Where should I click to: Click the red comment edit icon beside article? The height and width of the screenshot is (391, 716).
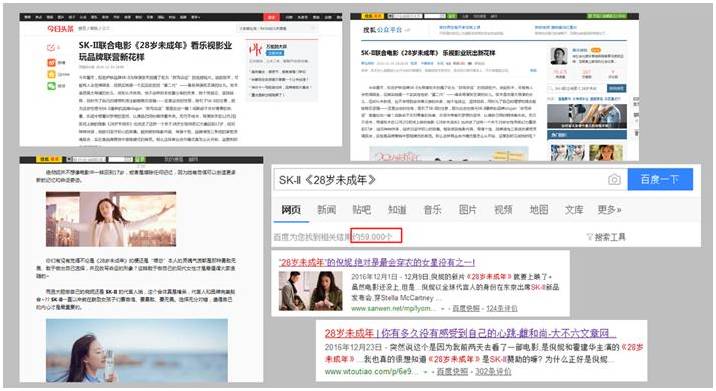click(x=51, y=48)
